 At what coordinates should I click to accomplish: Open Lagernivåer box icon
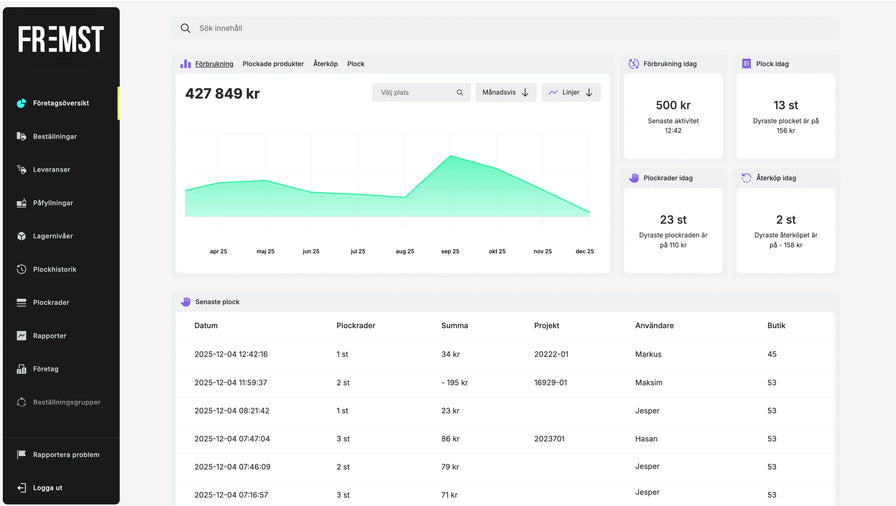pos(21,236)
